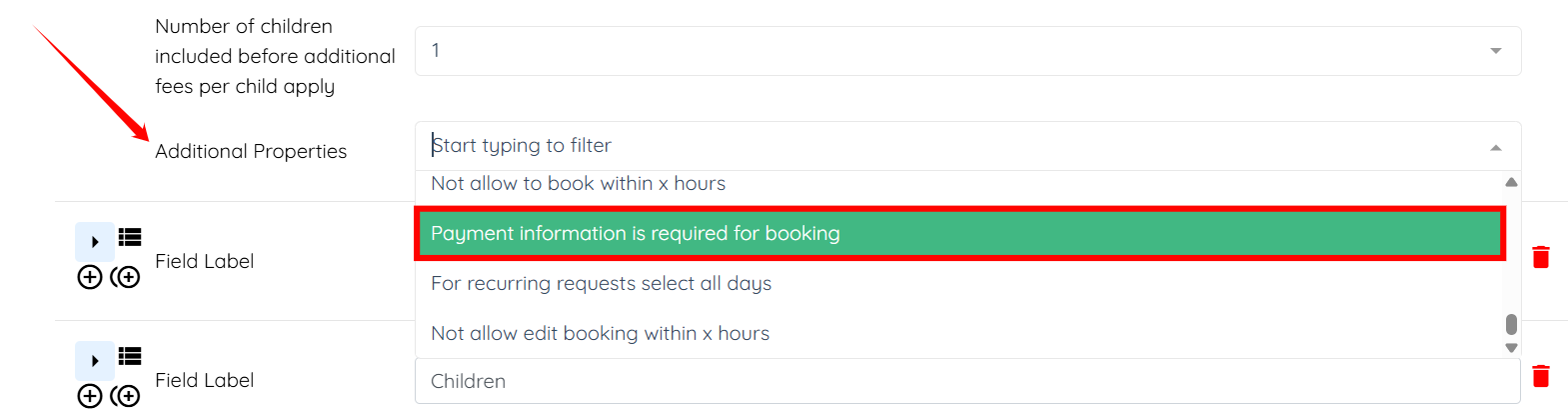
Task: Click list icon in first Field Label row
Action: tap(130, 237)
